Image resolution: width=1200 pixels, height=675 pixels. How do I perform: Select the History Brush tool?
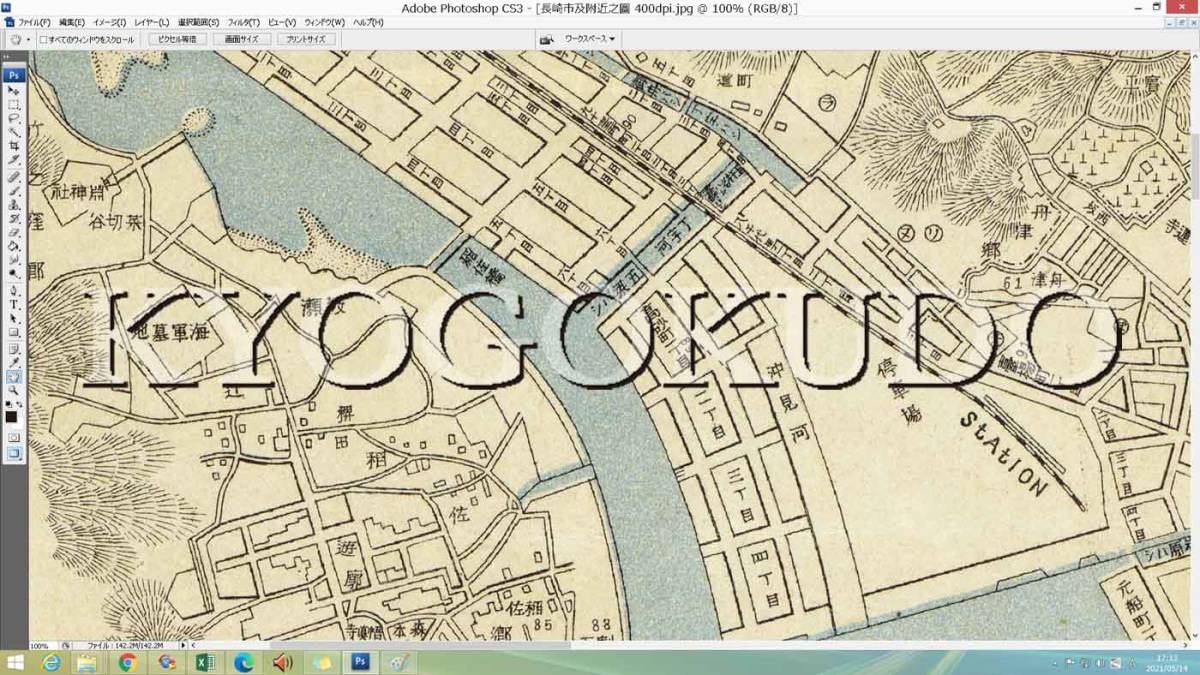(15, 218)
